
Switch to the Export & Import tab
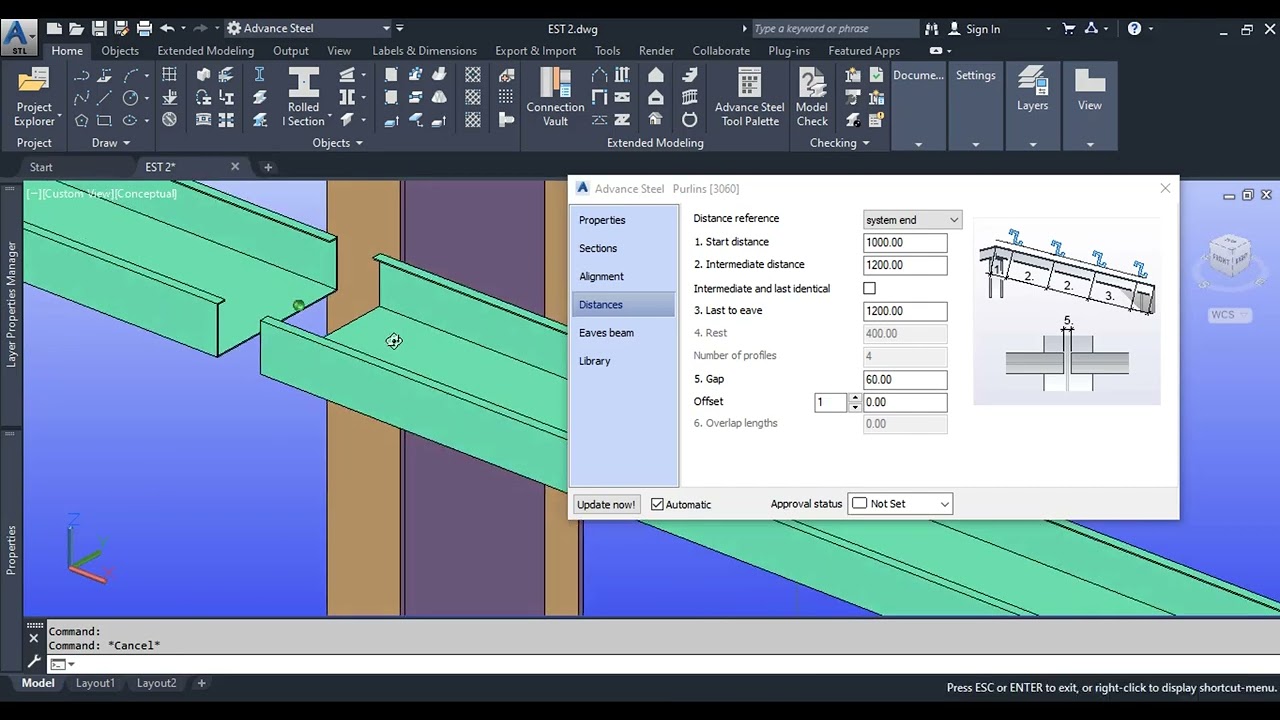[535, 51]
